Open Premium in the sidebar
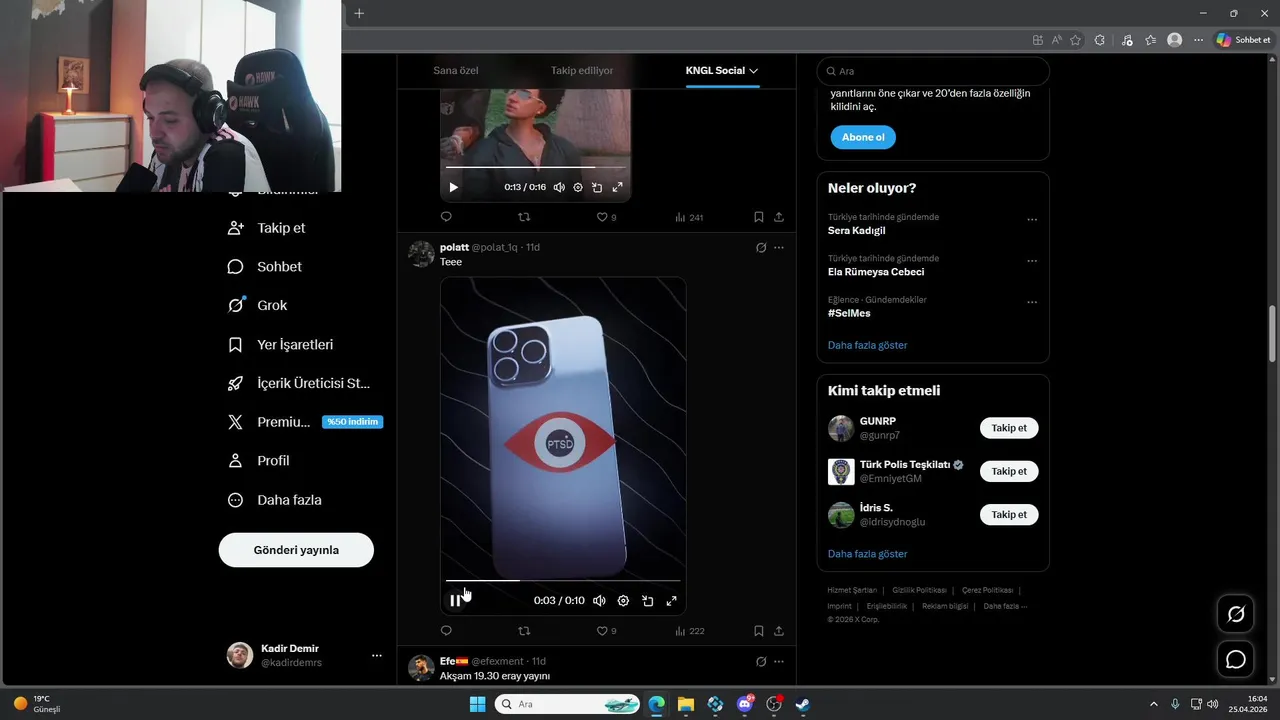1280x720 pixels. tap(304, 422)
